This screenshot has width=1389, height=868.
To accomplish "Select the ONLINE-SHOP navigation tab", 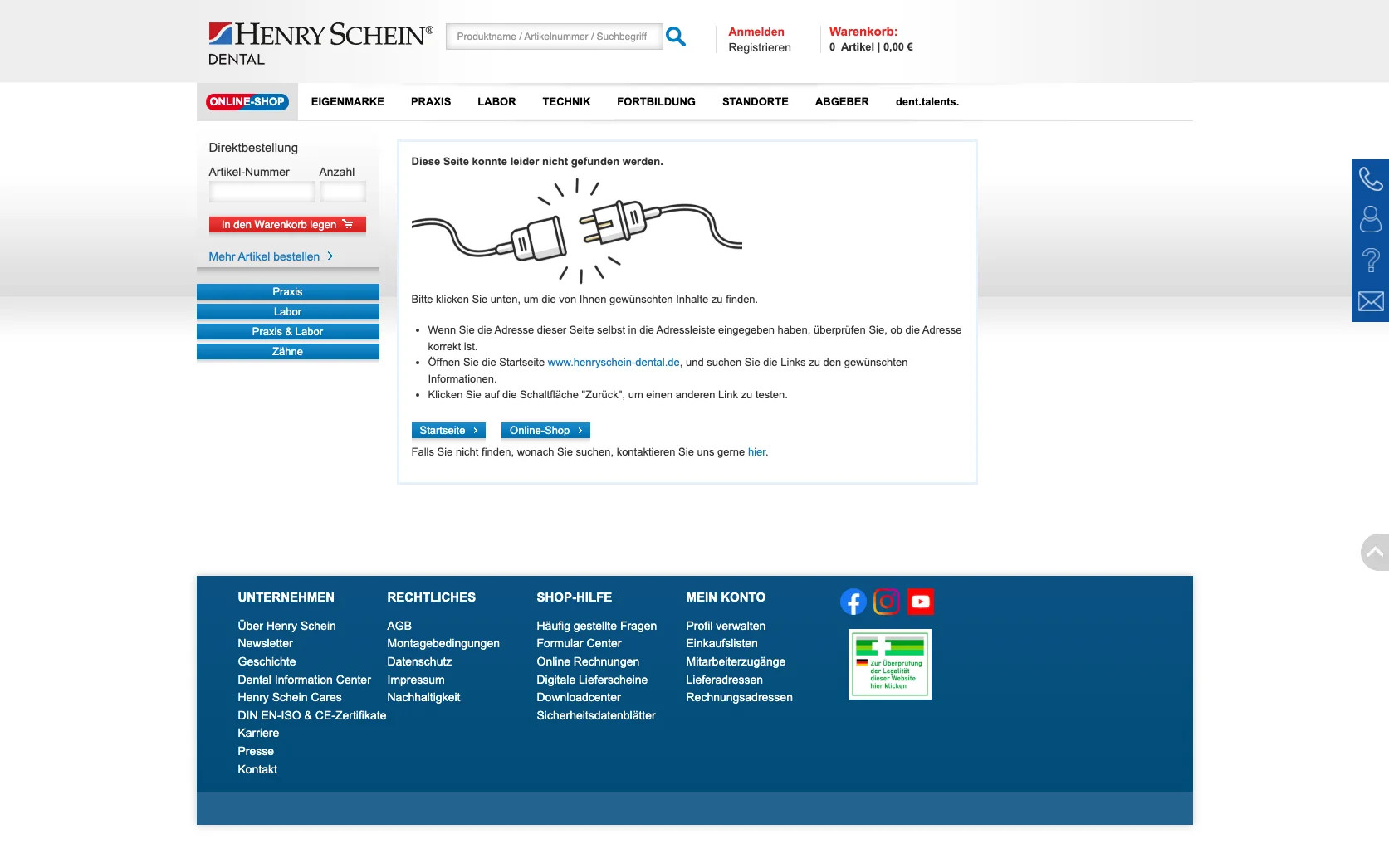I will click(247, 102).
